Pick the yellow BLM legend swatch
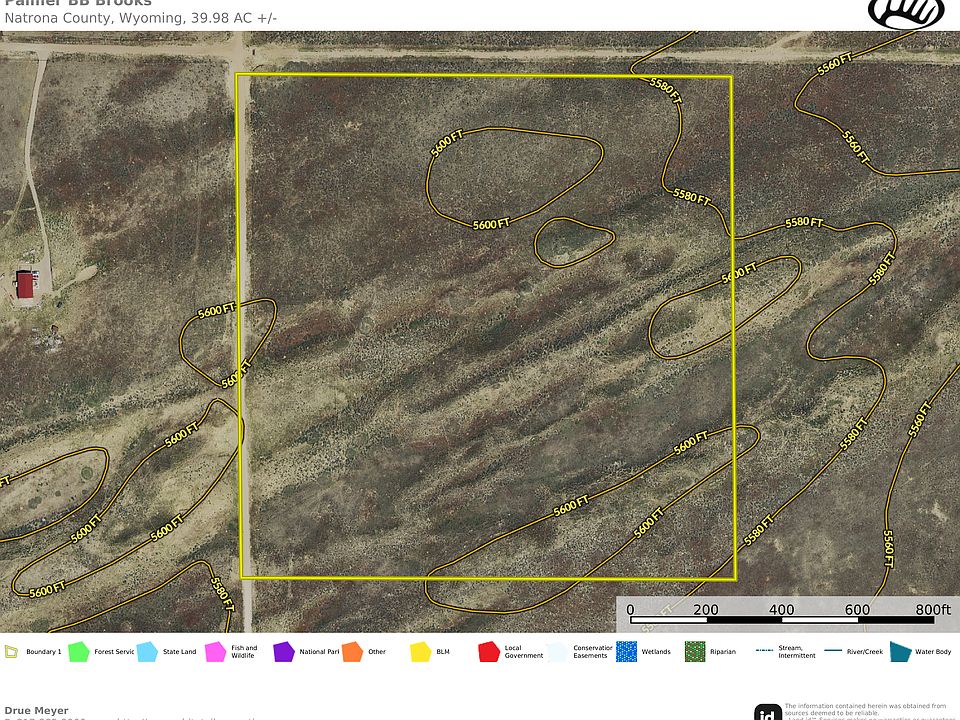The height and width of the screenshot is (720, 960). click(x=421, y=651)
